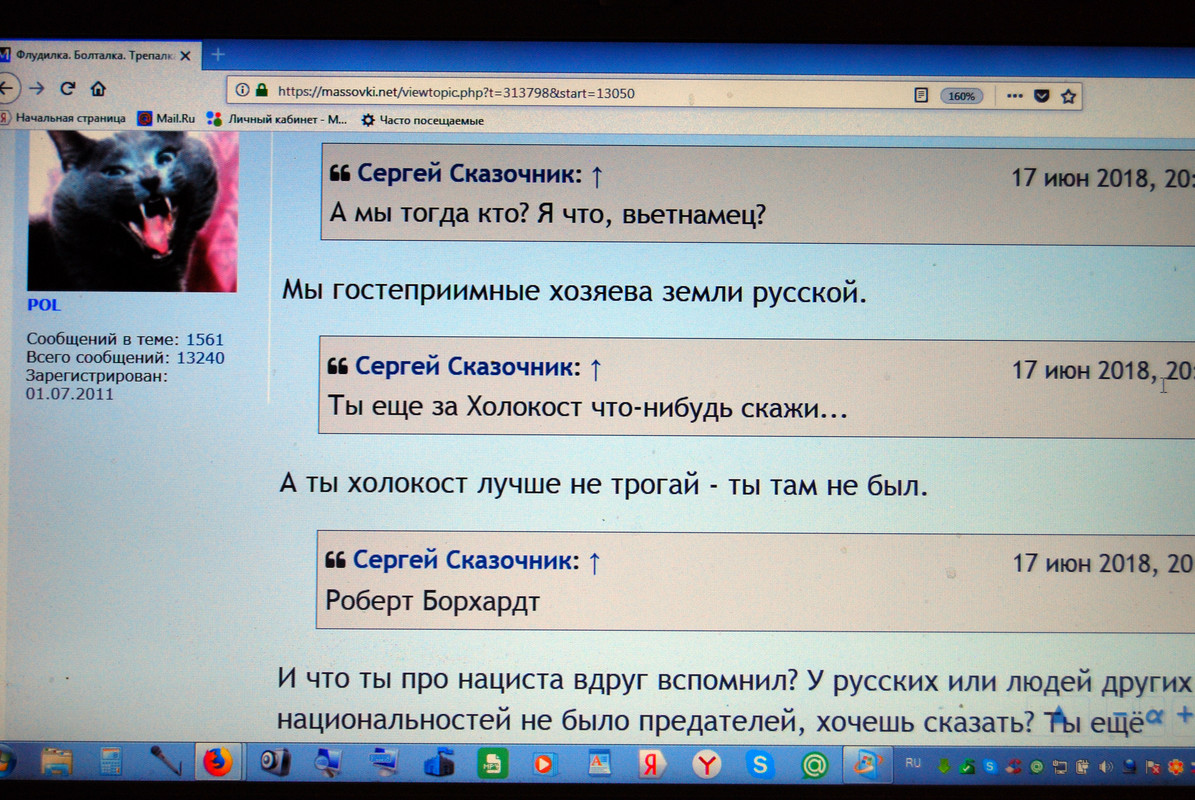Launch Yandex Browser from the Y taskbar icon

tap(706, 764)
